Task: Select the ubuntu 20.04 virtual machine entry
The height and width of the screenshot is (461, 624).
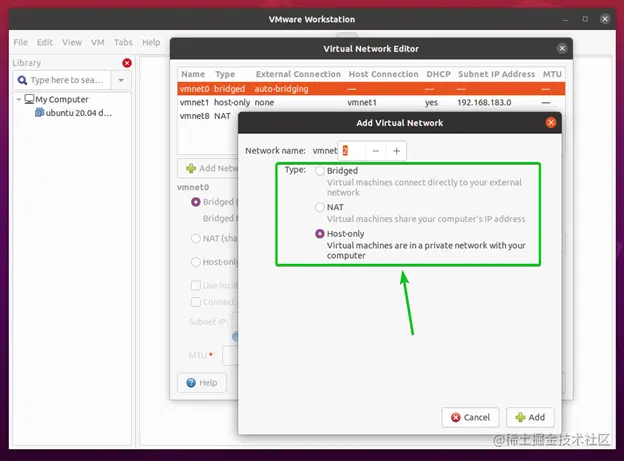Action: pyautogui.click(x=78, y=113)
